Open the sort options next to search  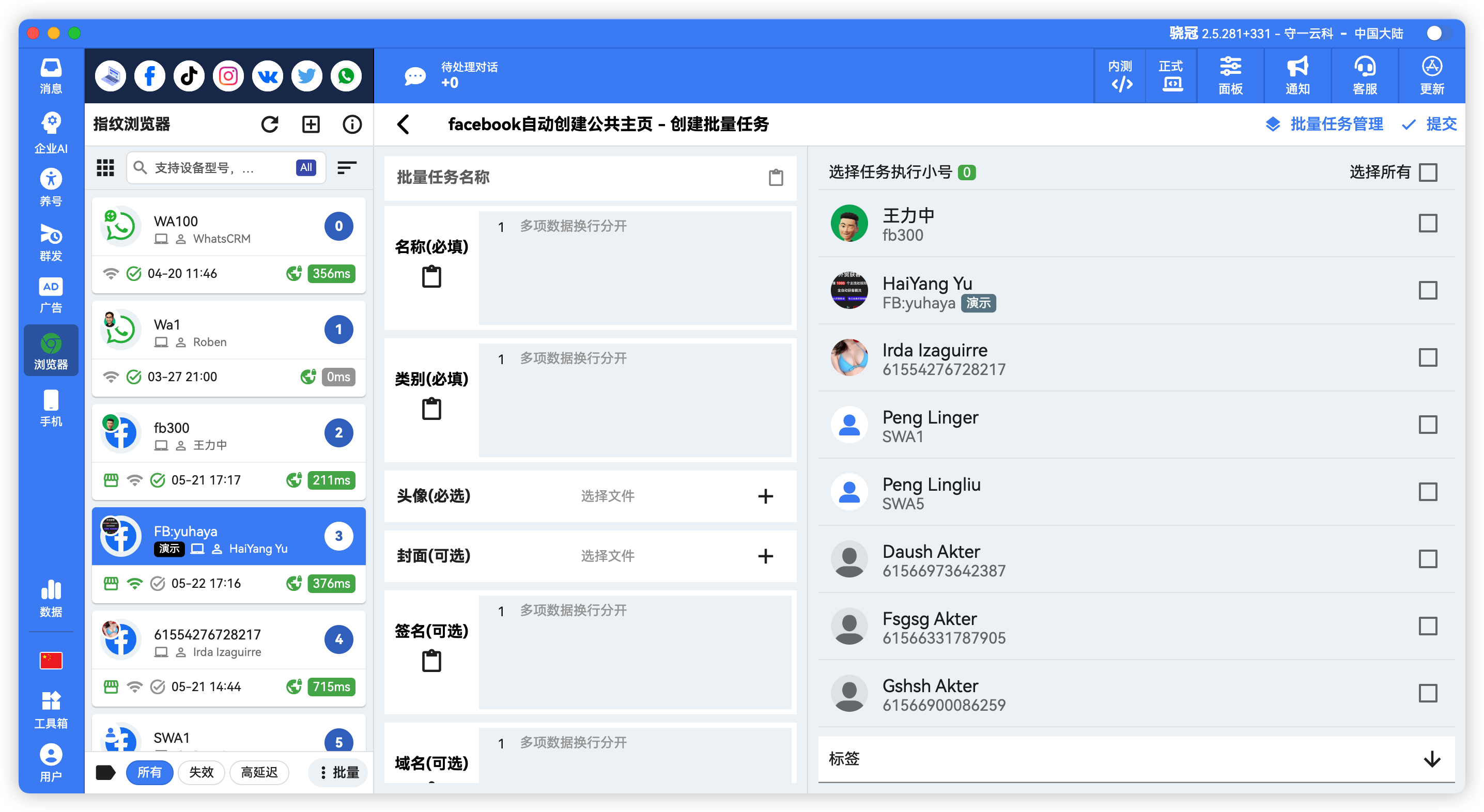pos(347,167)
